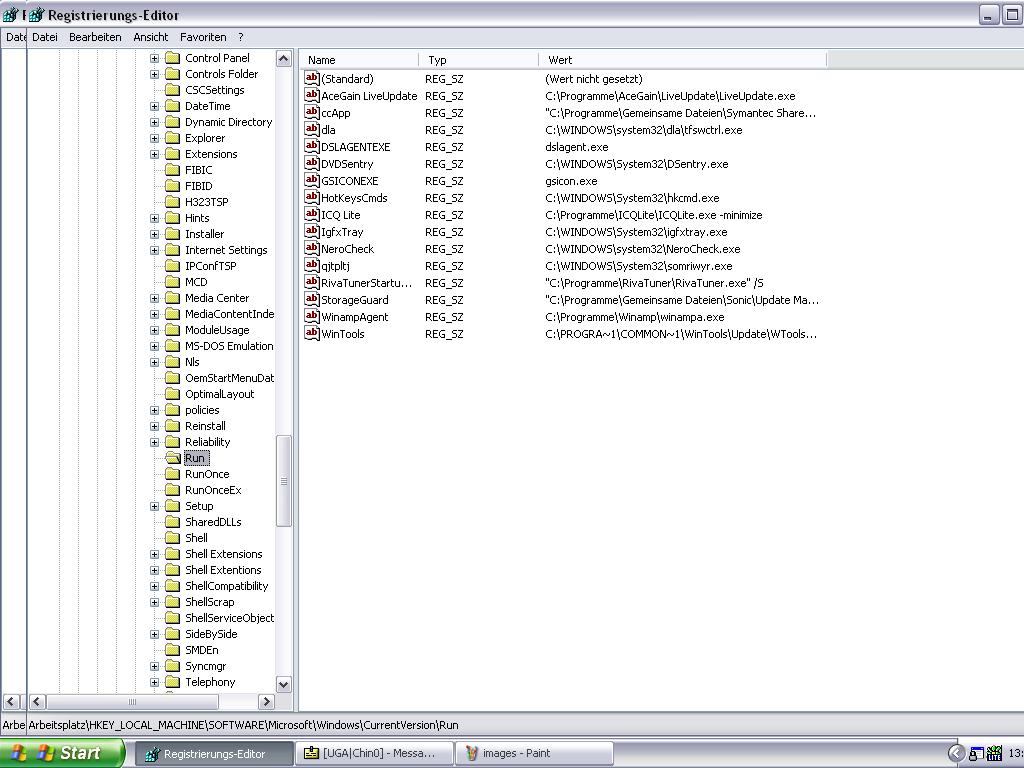This screenshot has width=1024, height=768.
Task: Switch to Registrierungs-Editor taskbar button
Action: click(214, 754)
